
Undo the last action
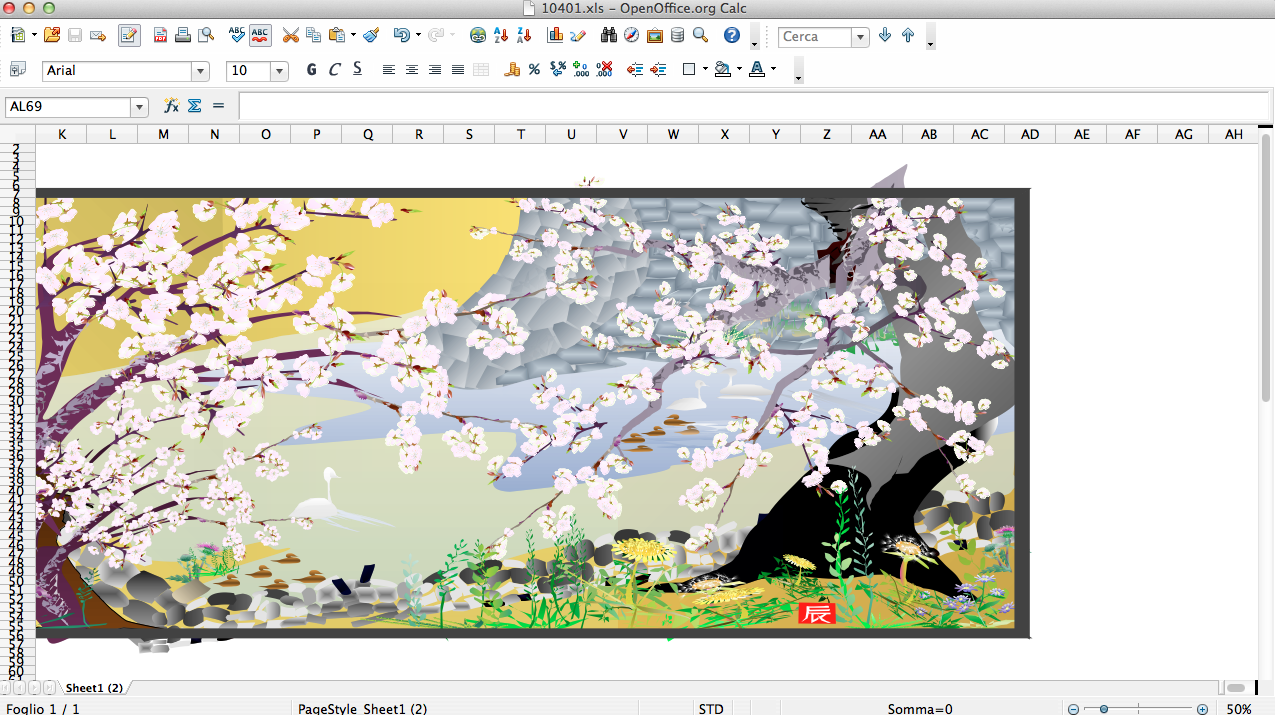pos(401,36)
